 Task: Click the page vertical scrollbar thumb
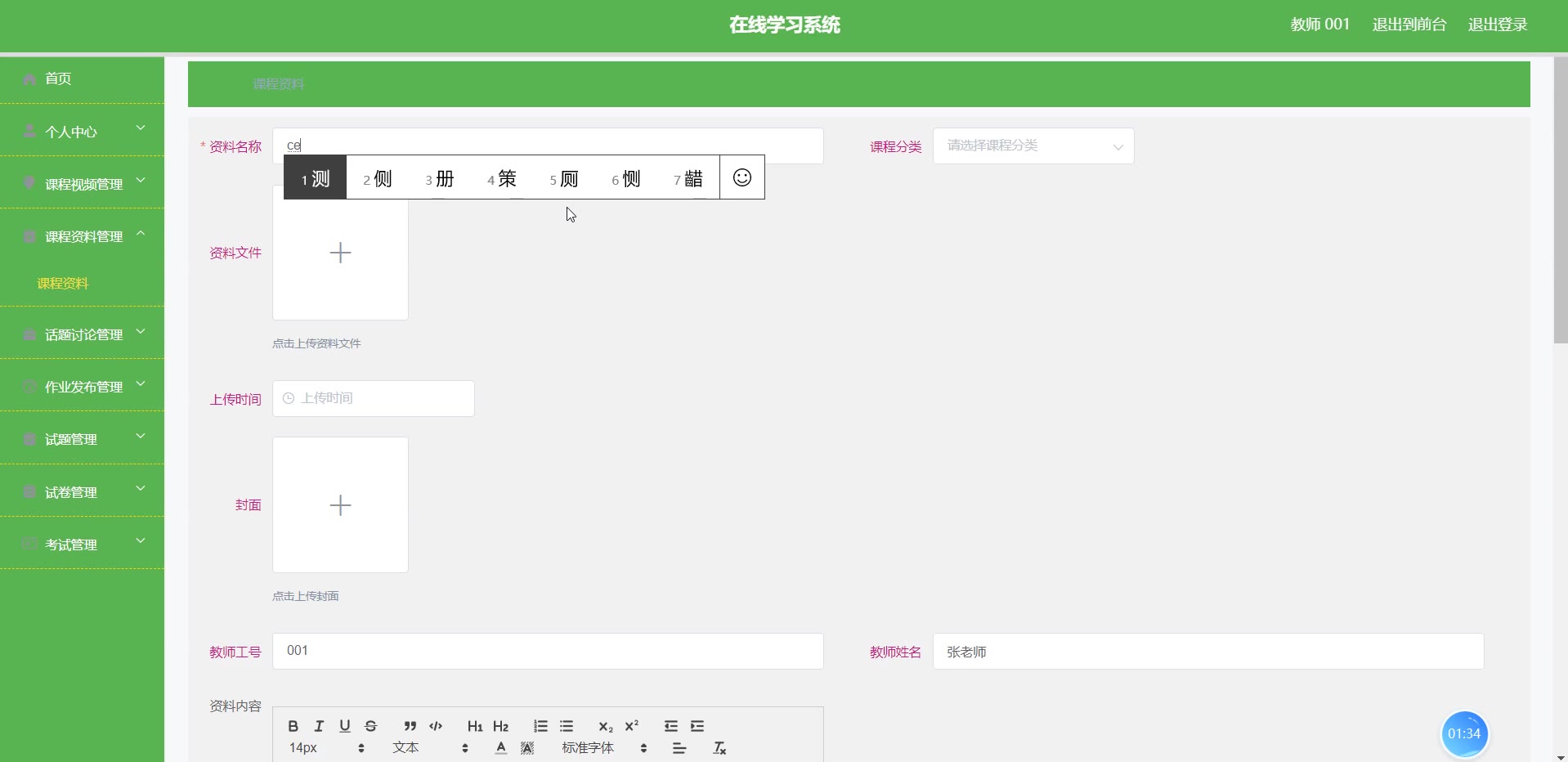pos(1561,200)
